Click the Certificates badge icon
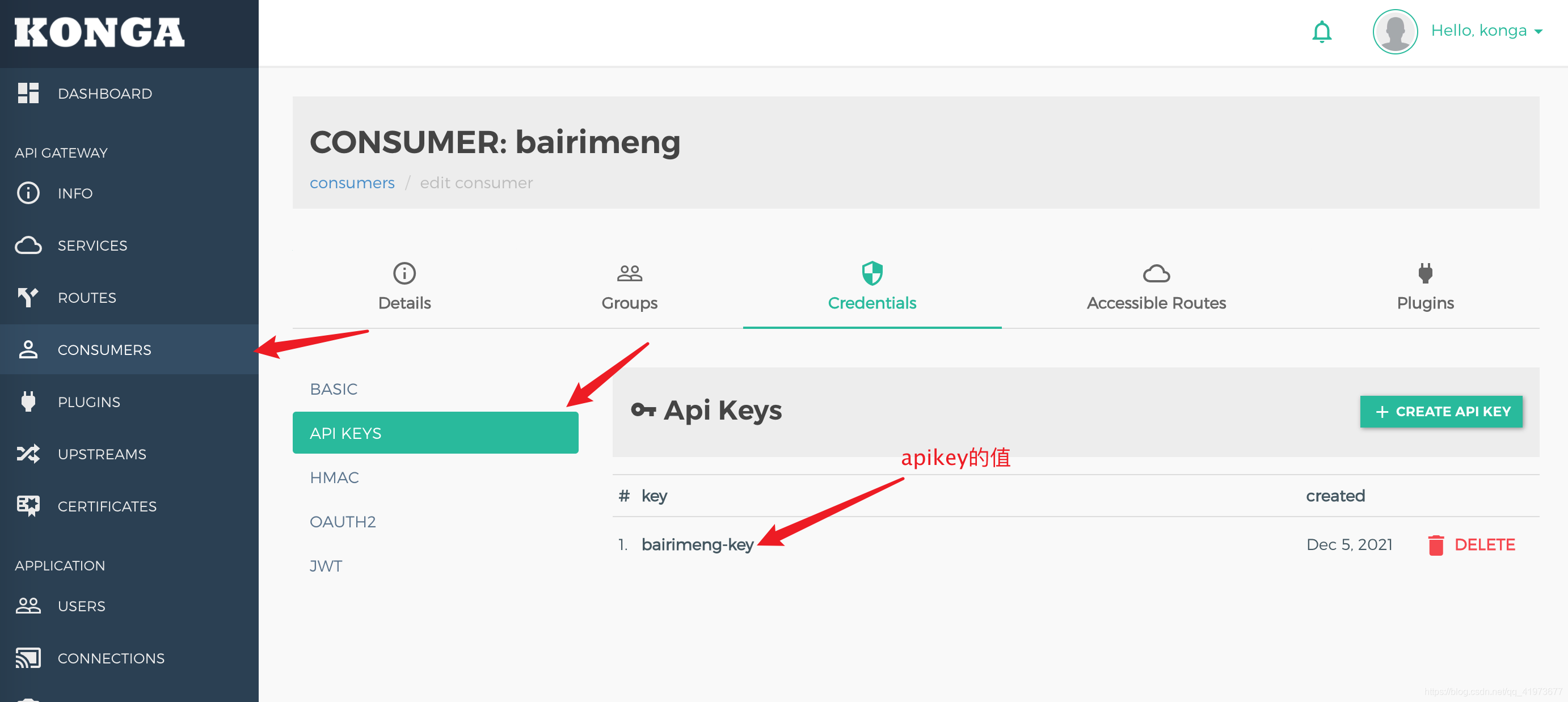The image size is (1568, 702). [x=28, y=505]
